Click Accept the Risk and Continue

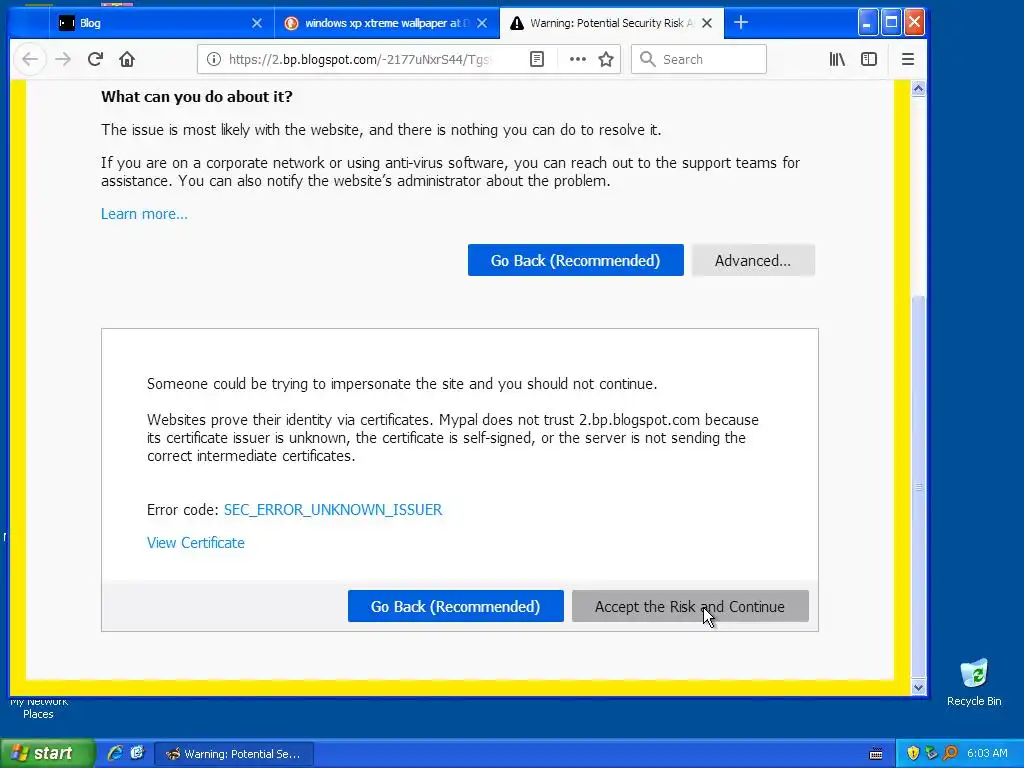[690, 606]
